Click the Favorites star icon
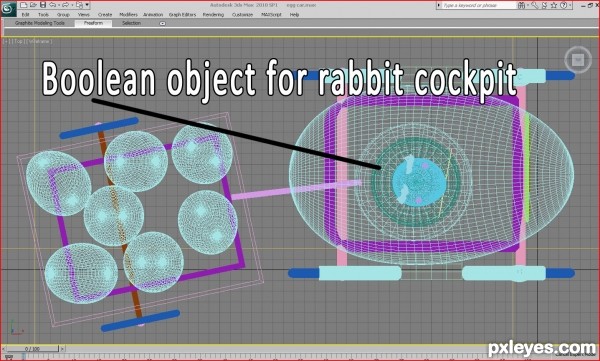600x361 pixels. tap(554, 5)
